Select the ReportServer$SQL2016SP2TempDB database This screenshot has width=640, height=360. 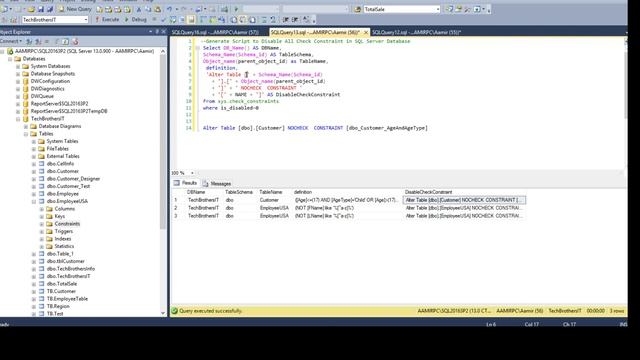click(x=69, y=111)
